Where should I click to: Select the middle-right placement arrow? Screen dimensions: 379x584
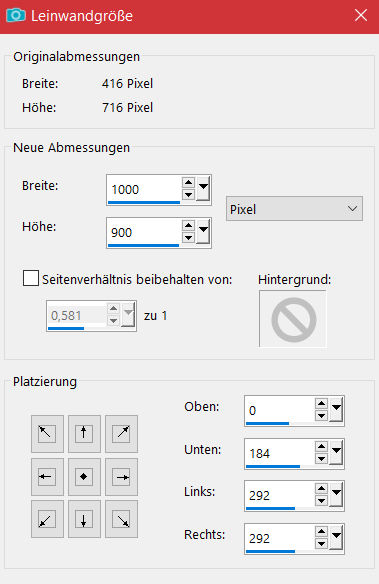[121, 477]
